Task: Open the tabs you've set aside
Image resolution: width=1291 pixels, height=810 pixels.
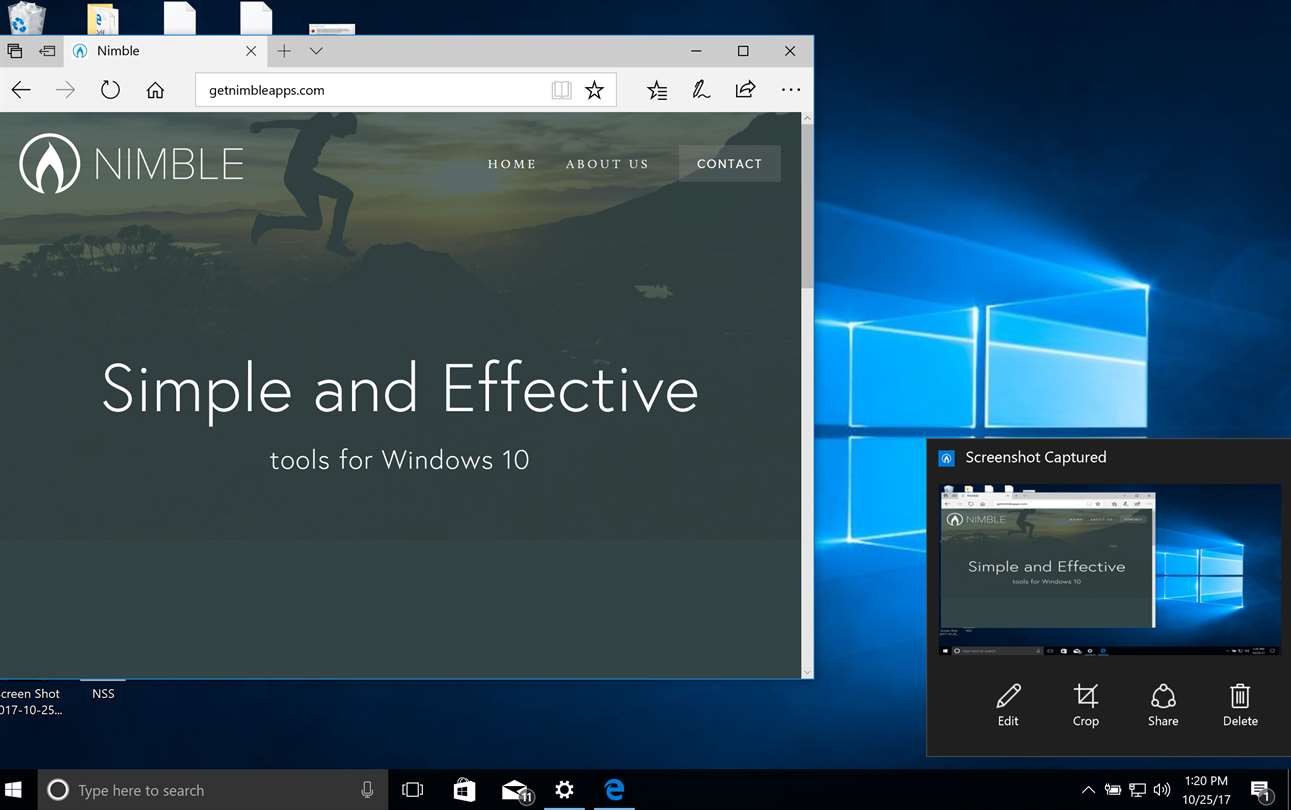Action: pyautogui.click(x=15, y=51)
